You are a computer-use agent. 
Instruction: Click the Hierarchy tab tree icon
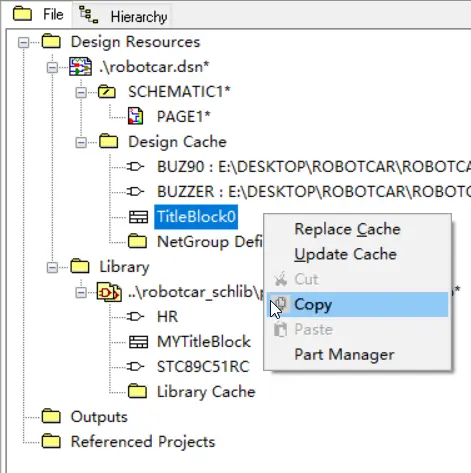pos(88,15)
